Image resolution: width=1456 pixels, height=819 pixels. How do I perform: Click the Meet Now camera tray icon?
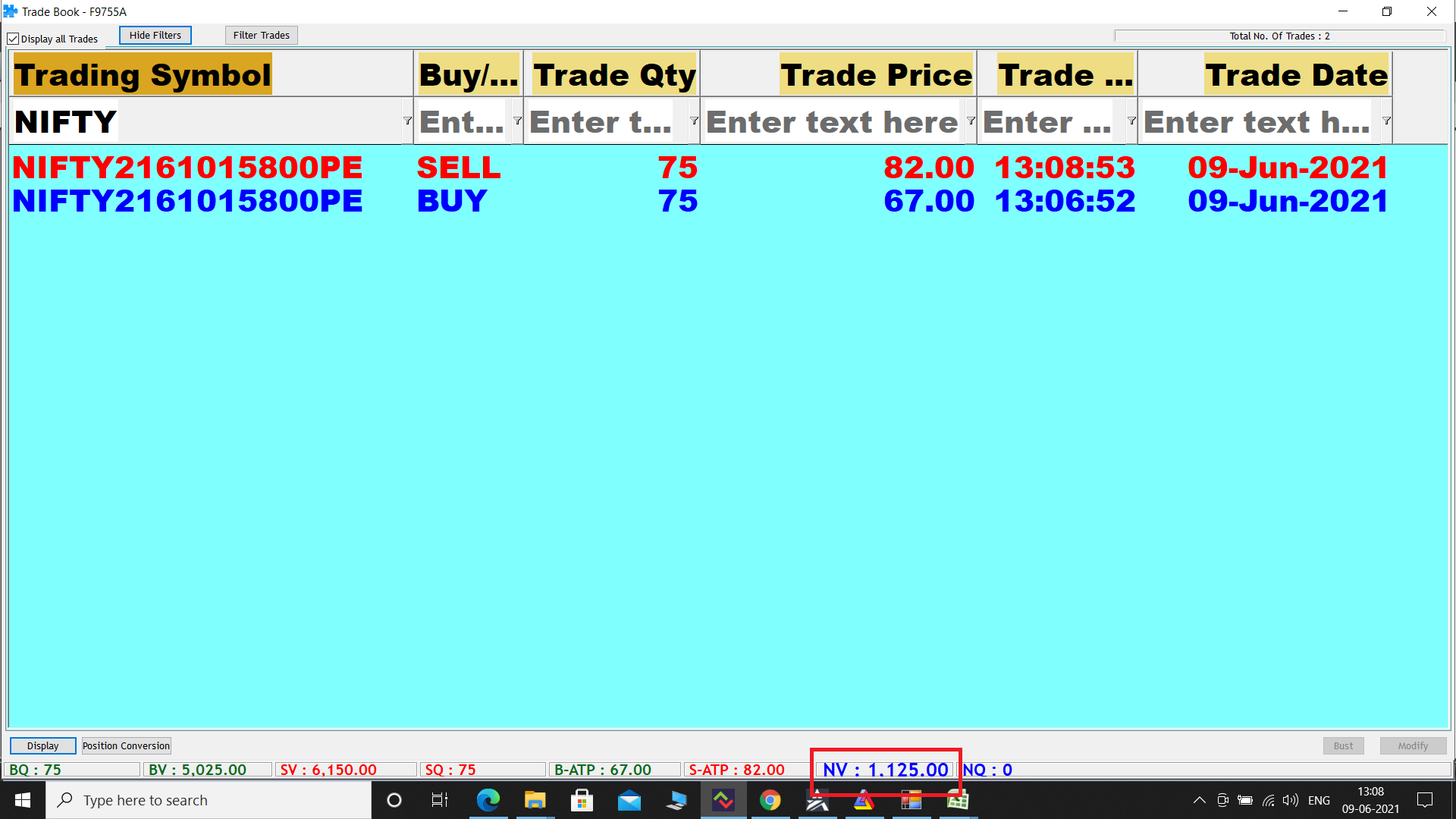(x=1222, y=800)
